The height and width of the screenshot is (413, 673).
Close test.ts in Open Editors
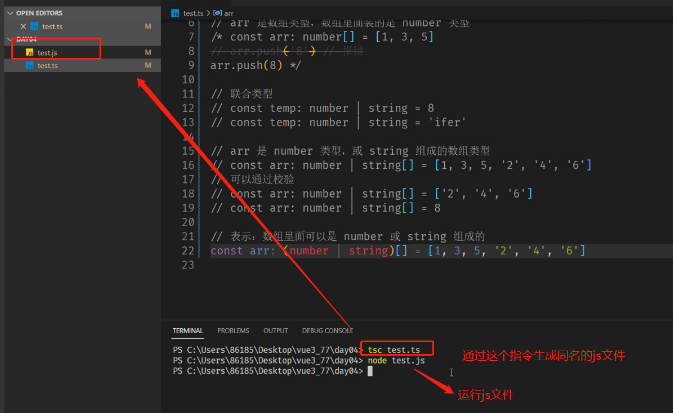tap(23, 26)
